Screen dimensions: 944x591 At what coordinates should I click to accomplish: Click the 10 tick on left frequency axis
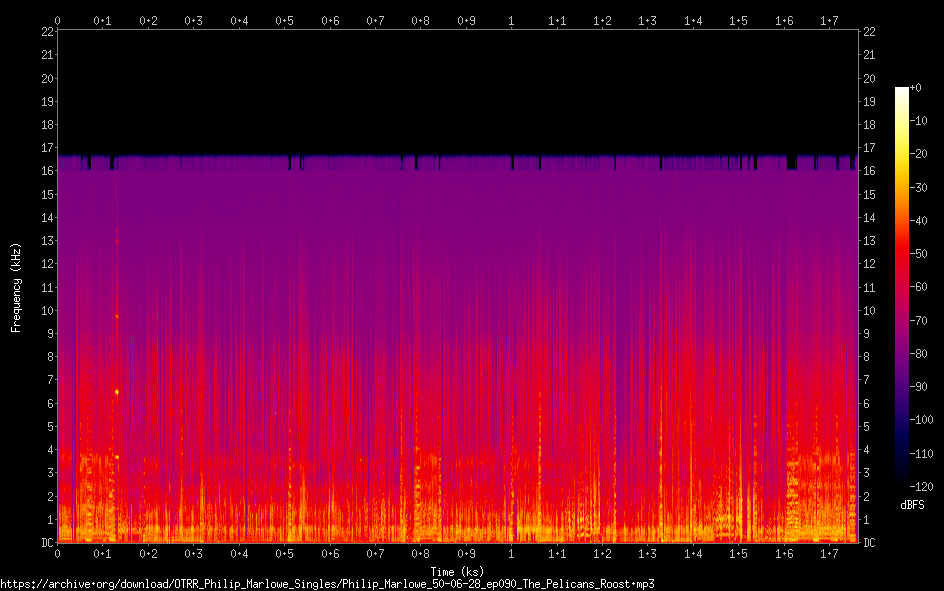pos(47,310)
